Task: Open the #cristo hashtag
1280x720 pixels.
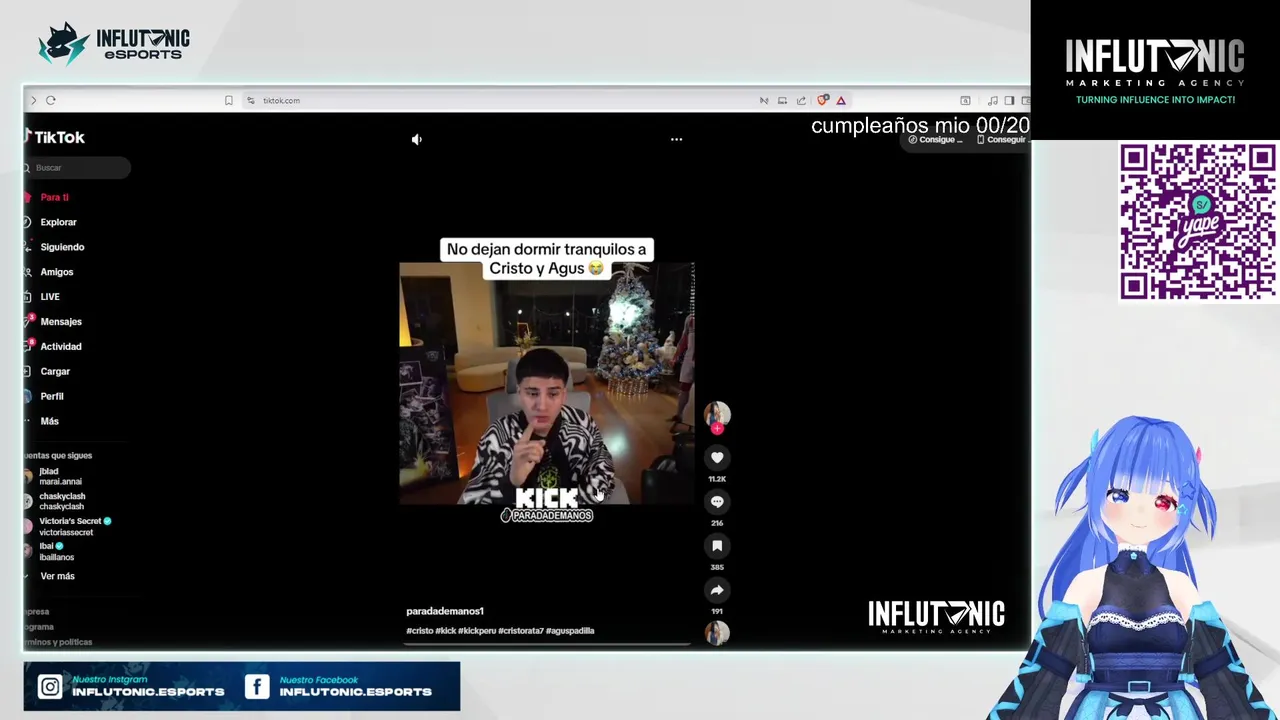Action: [419, 631]
